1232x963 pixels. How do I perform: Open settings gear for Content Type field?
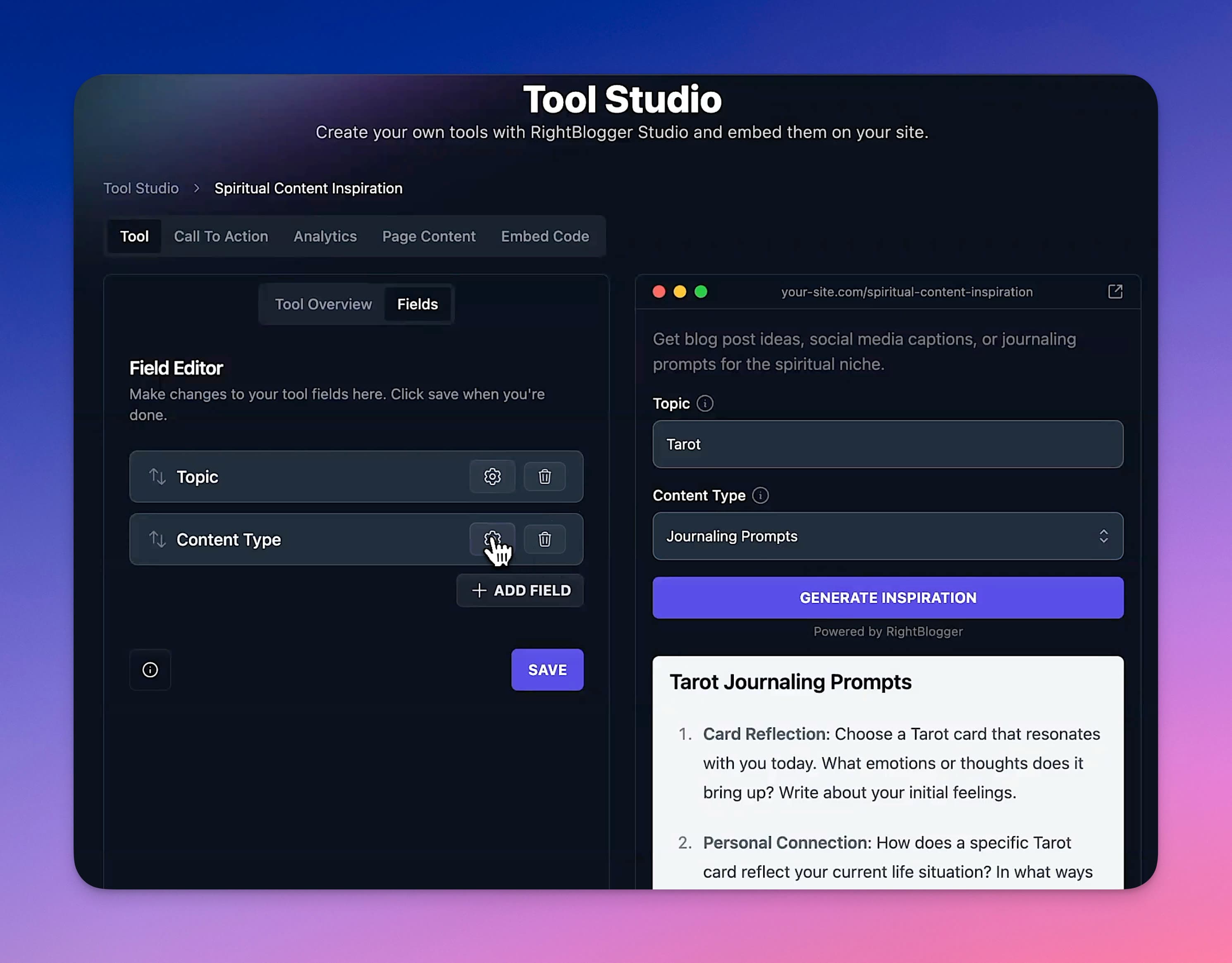pos(492,539)
